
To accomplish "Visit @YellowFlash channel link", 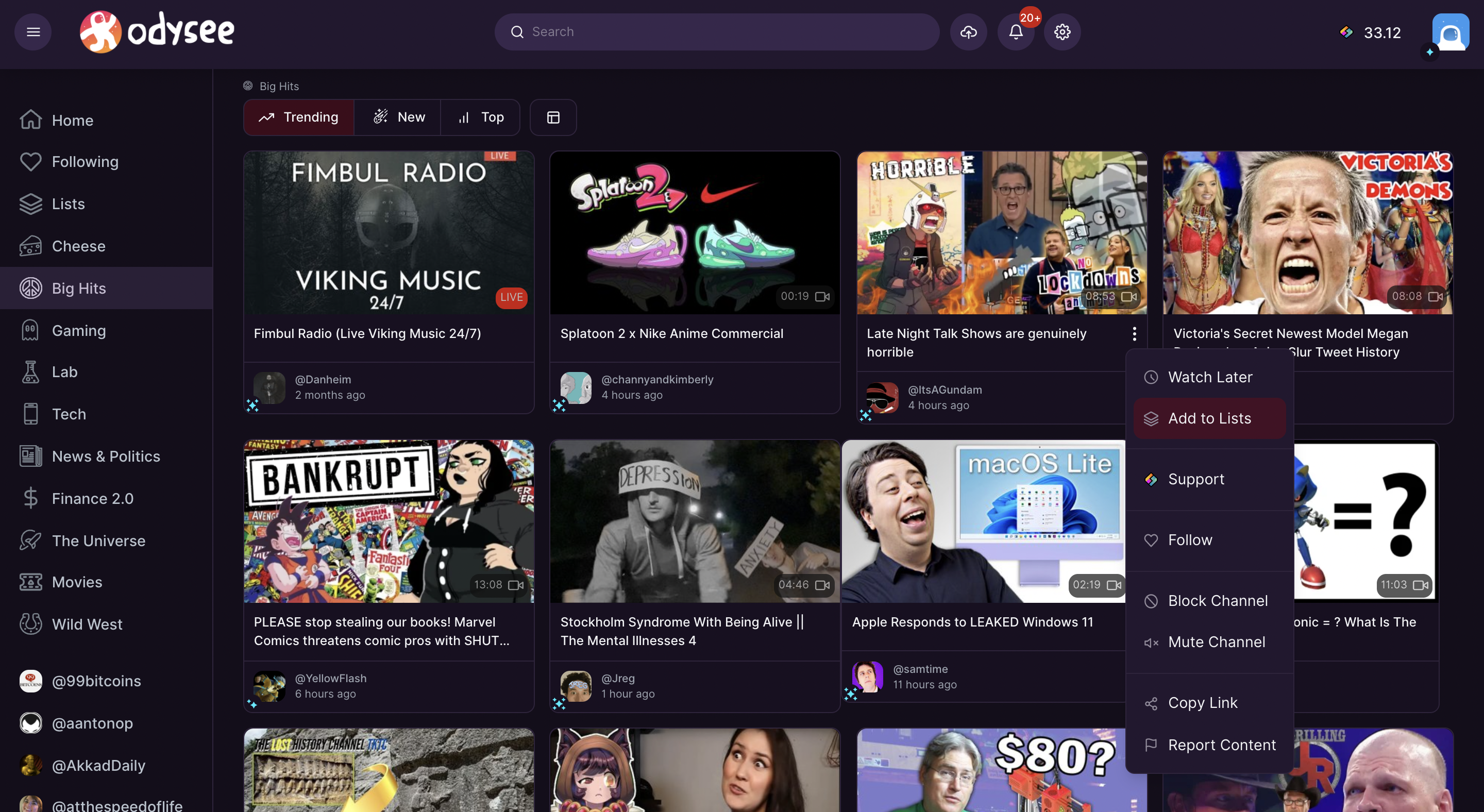I will pos(331,679).
